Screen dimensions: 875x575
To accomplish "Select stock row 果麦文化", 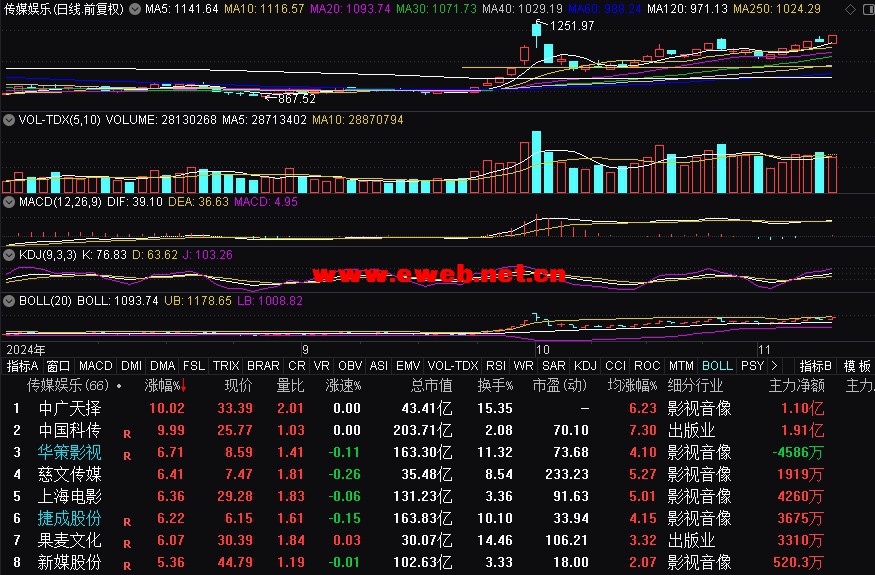I will (438, 540).
